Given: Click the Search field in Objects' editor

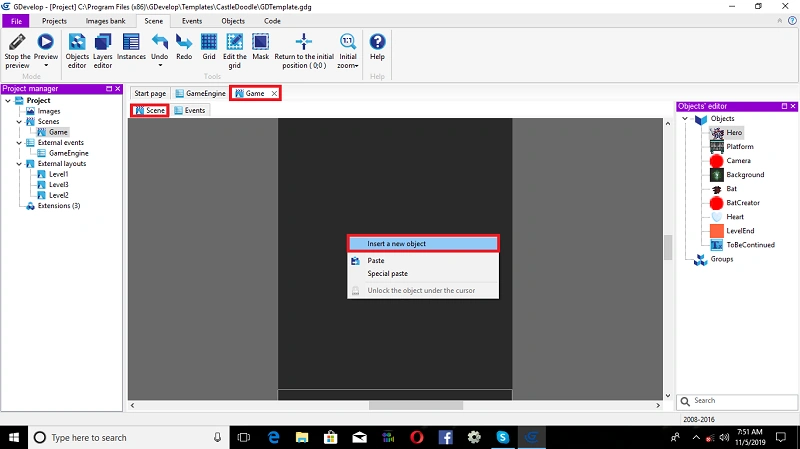Looking at the screenshot, I should (737, 401).
